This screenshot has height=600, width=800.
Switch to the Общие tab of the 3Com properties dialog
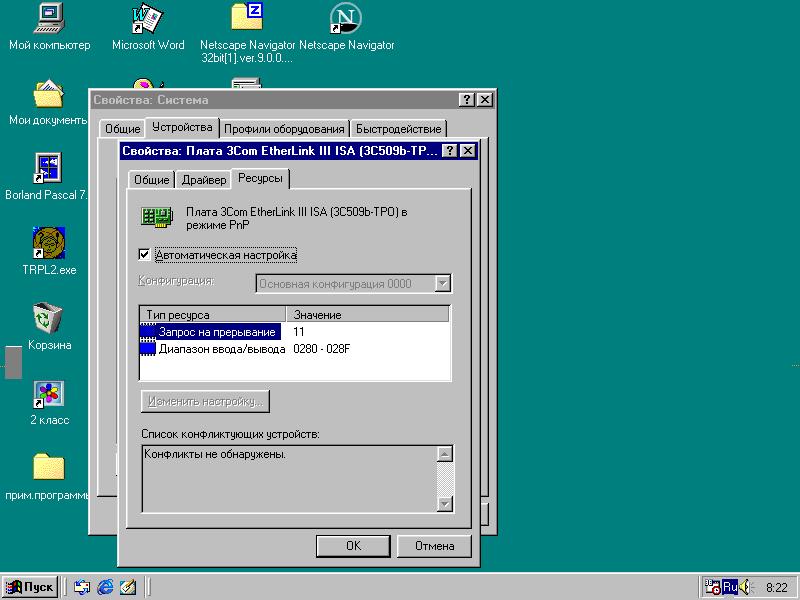152,180
